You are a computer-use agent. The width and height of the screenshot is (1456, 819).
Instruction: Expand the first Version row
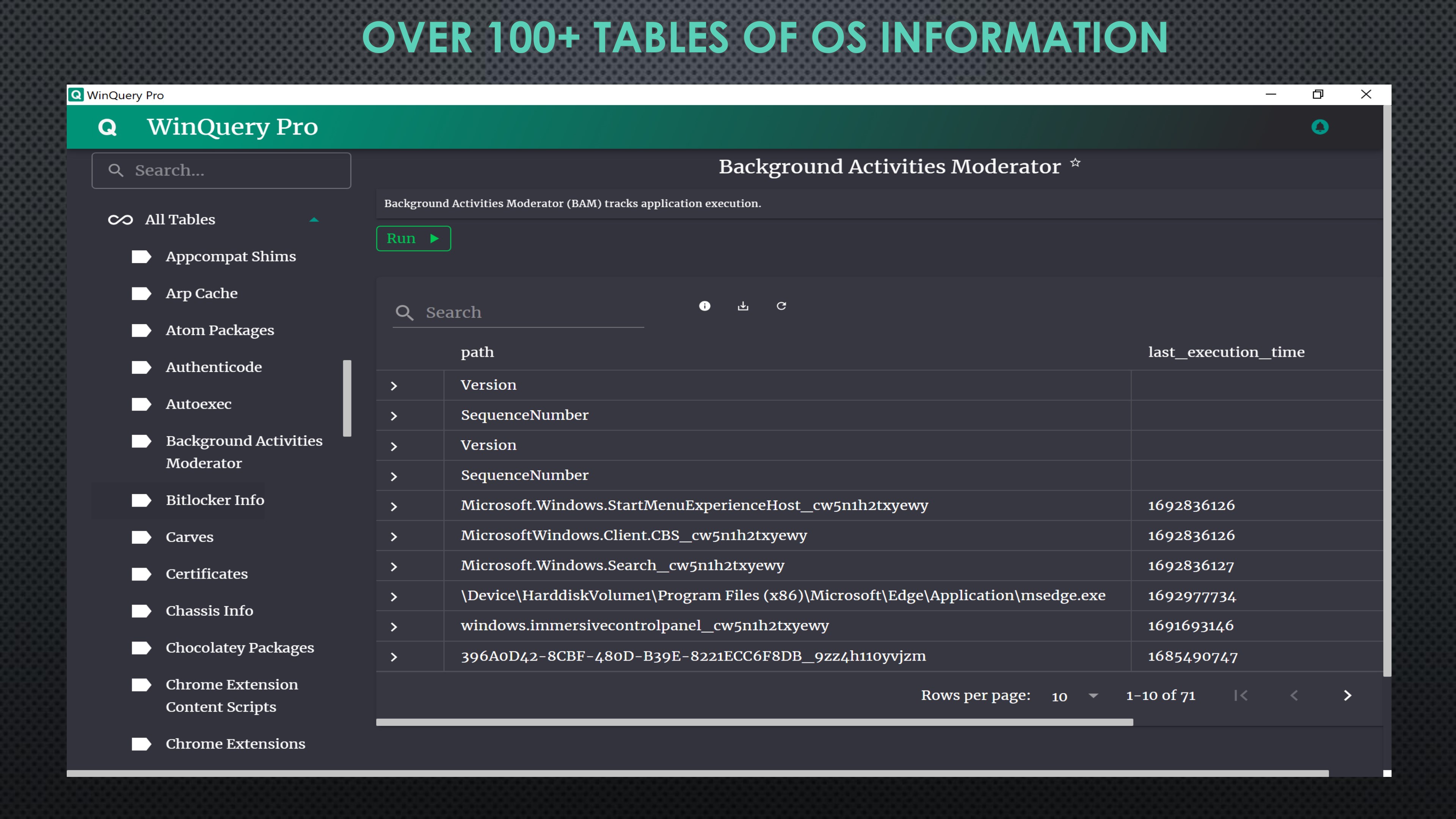coord(394,386)
